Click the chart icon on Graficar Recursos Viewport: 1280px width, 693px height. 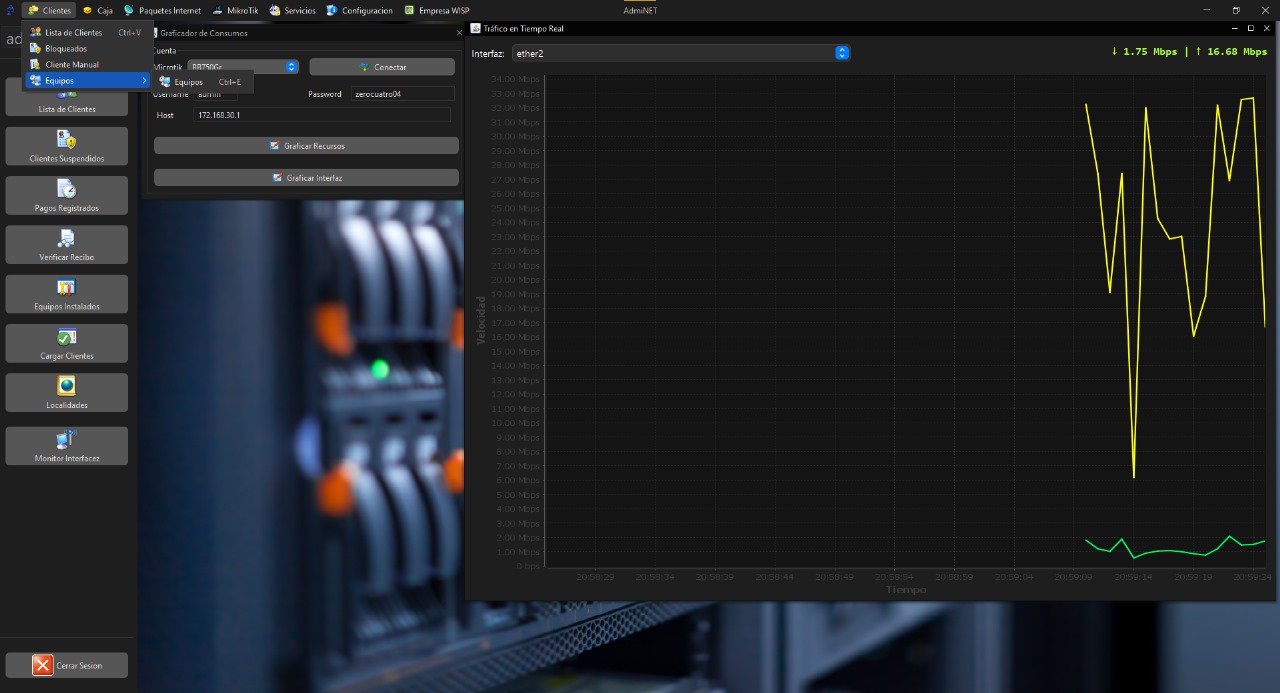(x=275, y=146)
